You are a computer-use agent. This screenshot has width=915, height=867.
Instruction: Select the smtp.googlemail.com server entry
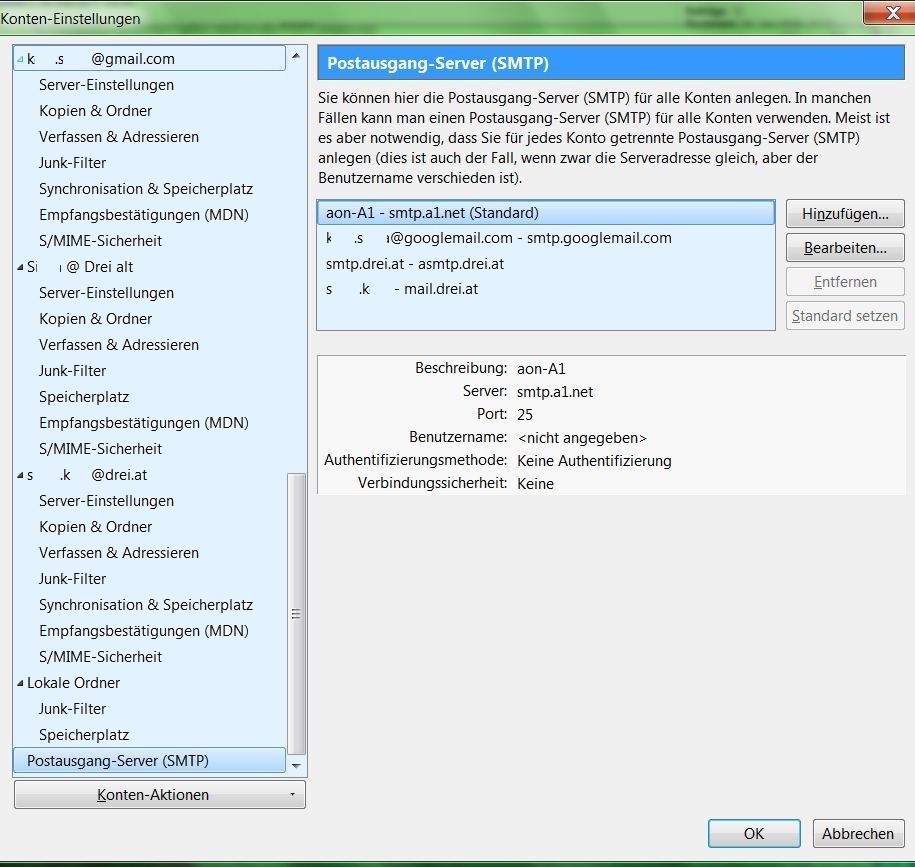pyautogui.click(x=546, y=238)
